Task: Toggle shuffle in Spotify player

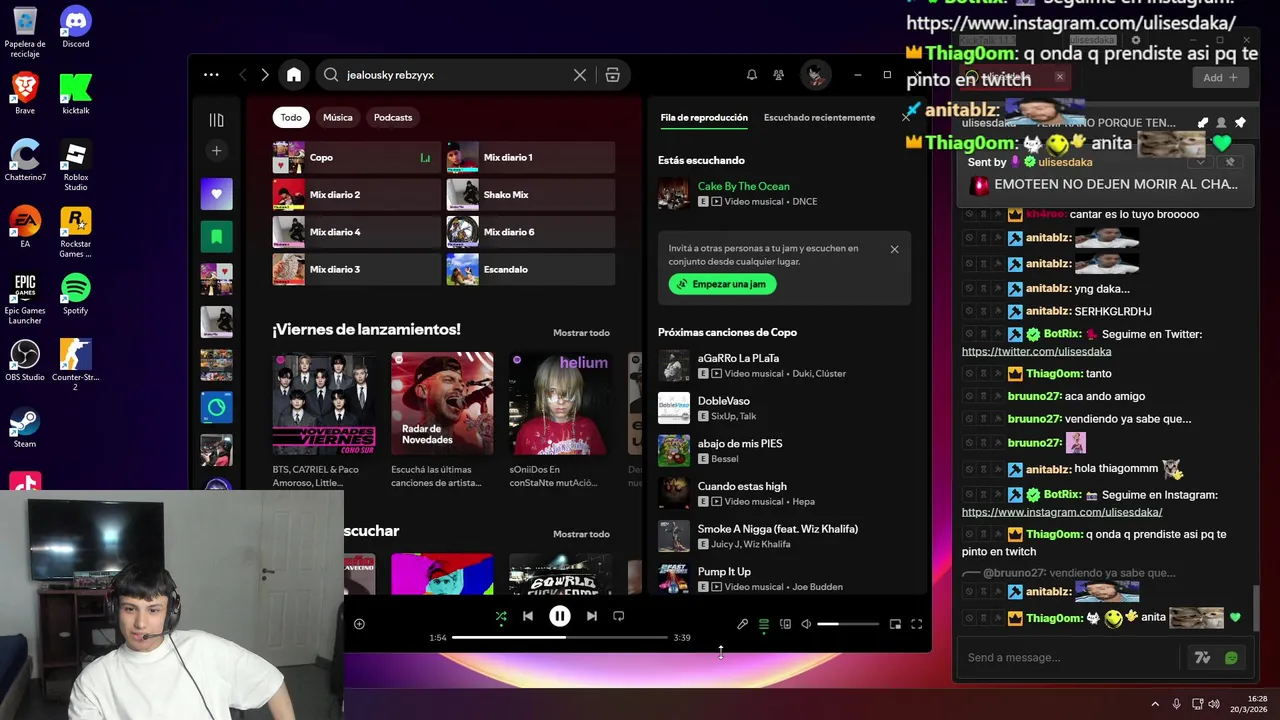Action: (501, 616)
